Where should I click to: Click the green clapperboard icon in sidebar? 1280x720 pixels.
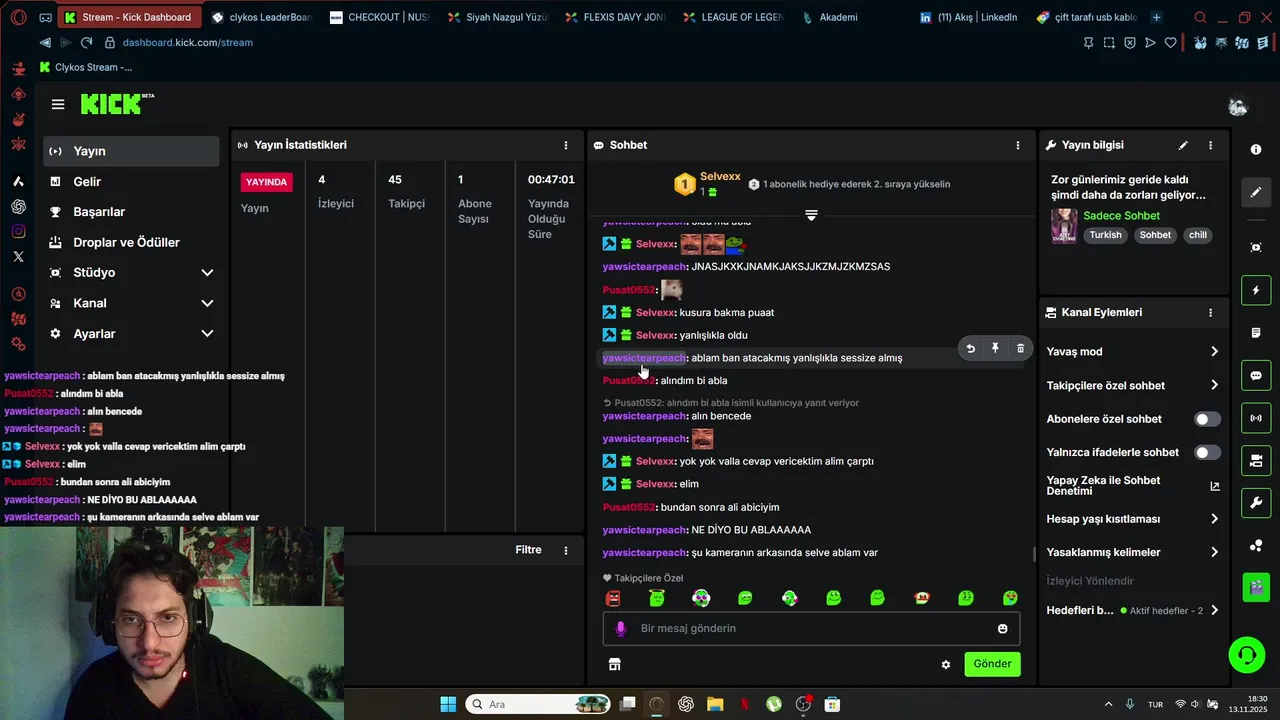pyautogui.click(x=1256, y=587)
